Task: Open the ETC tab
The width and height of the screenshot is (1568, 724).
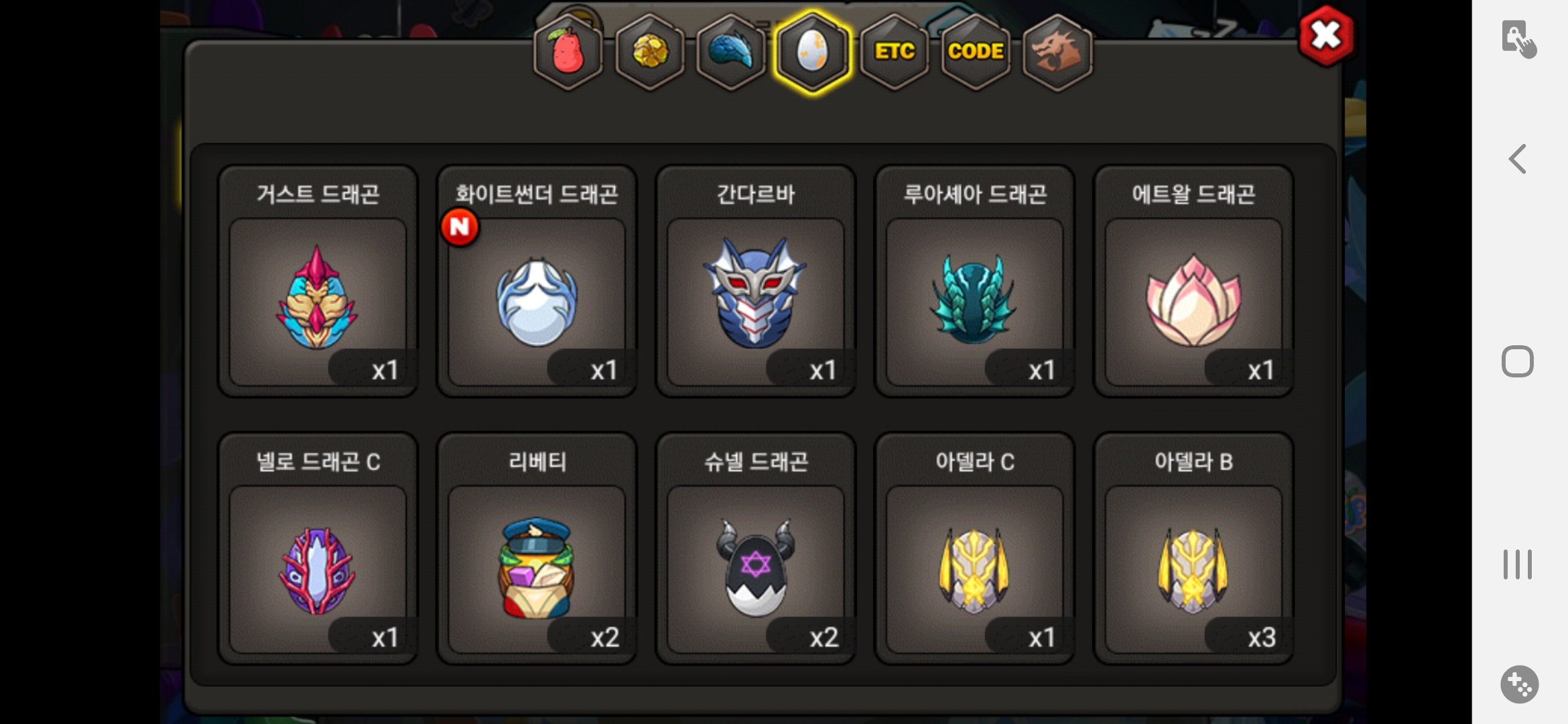Action: pyautogui.click(x=895, y=52)
